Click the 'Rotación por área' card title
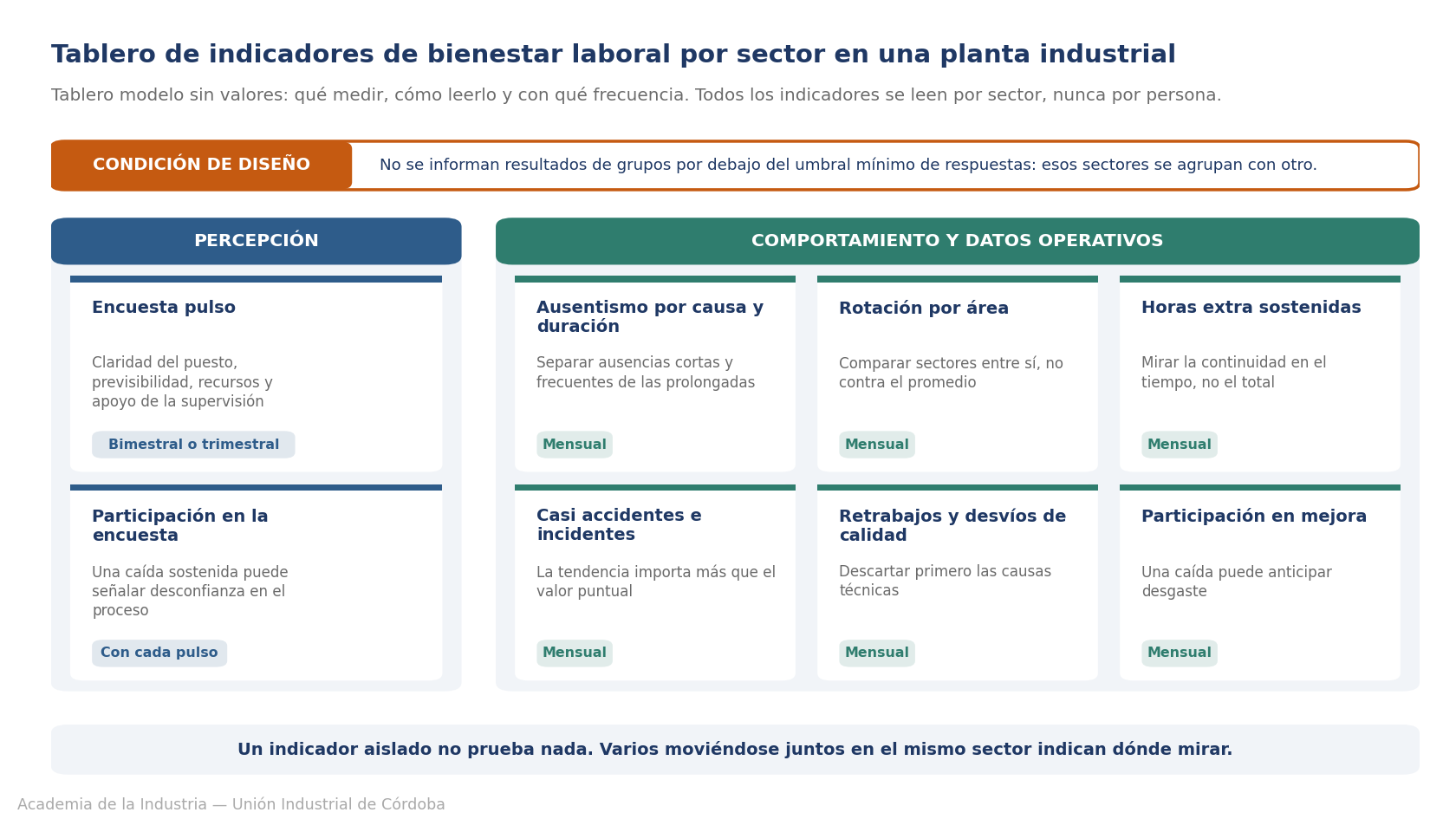The height and width of the screenshot is (819, 1456). (924, 309)
